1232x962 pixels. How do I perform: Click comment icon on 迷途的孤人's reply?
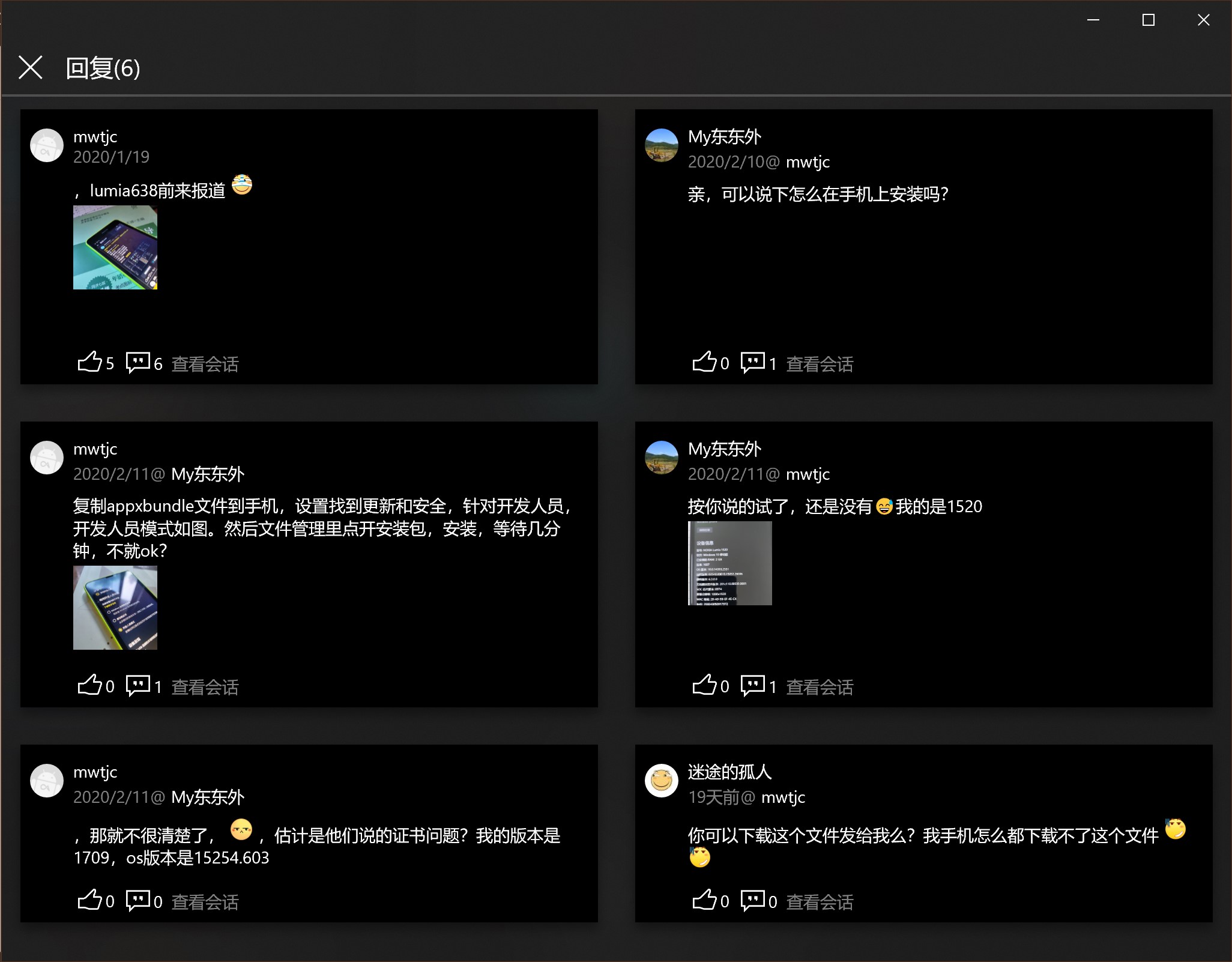coord(753,900)
